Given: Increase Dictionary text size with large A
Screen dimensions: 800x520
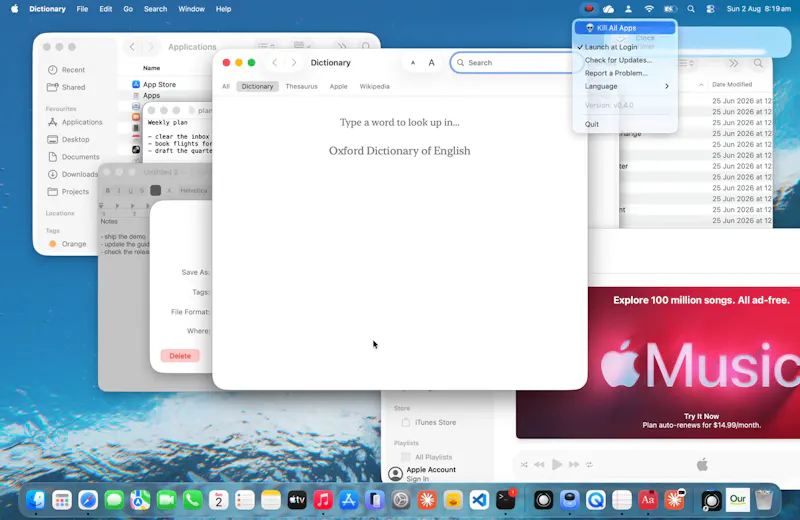Looking at the screenshot, I should (x=432, y=63).
